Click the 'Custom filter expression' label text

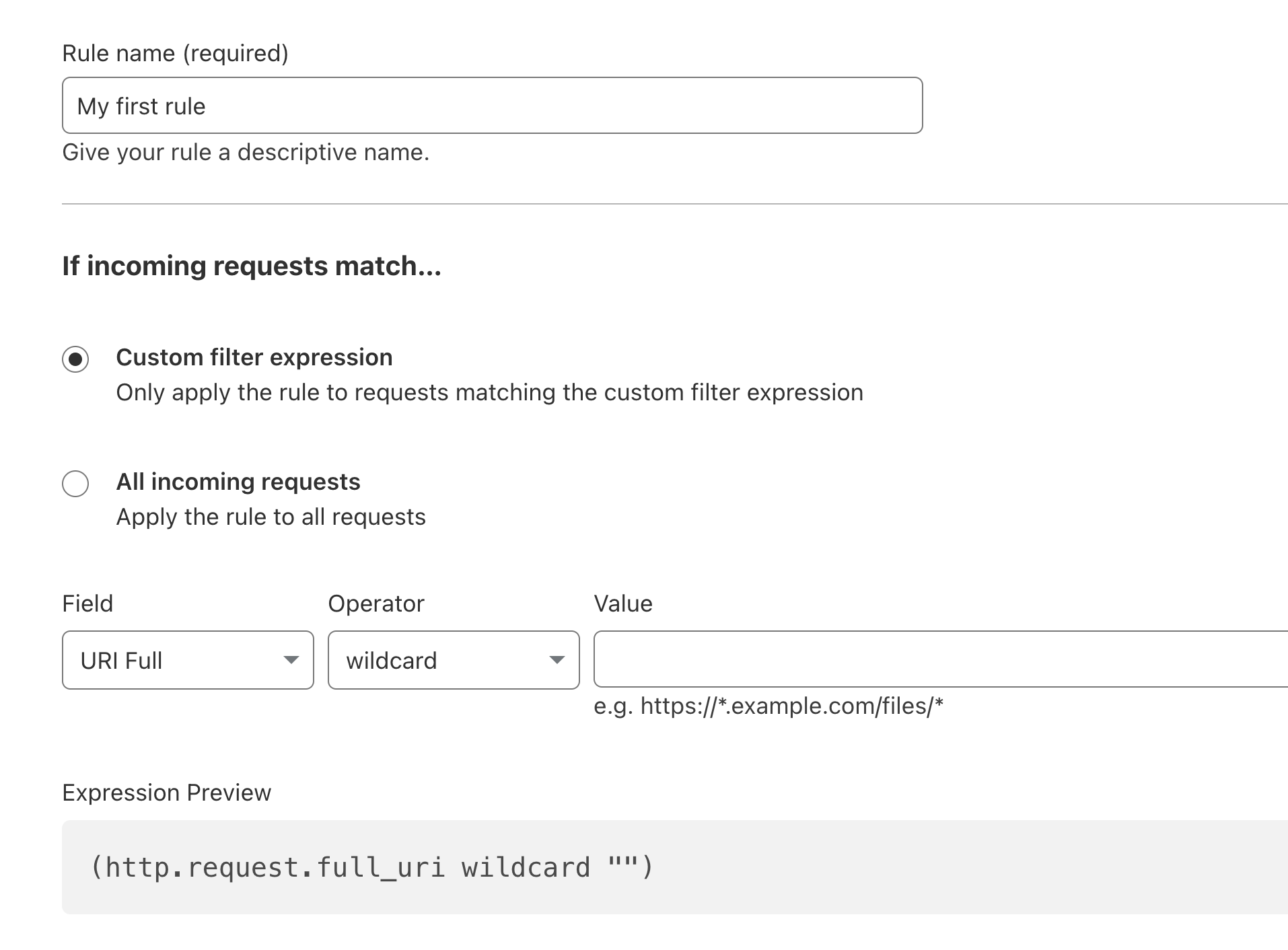254,357
